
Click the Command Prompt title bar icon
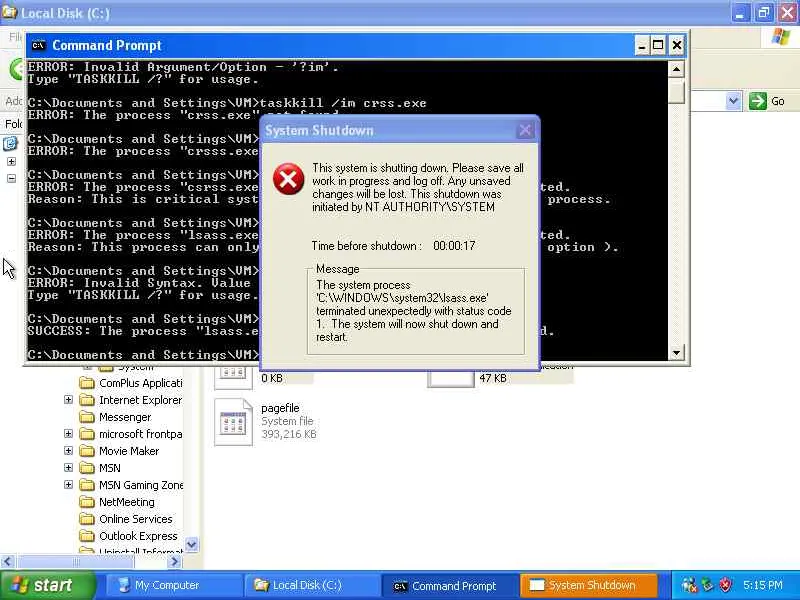[39, 45]
